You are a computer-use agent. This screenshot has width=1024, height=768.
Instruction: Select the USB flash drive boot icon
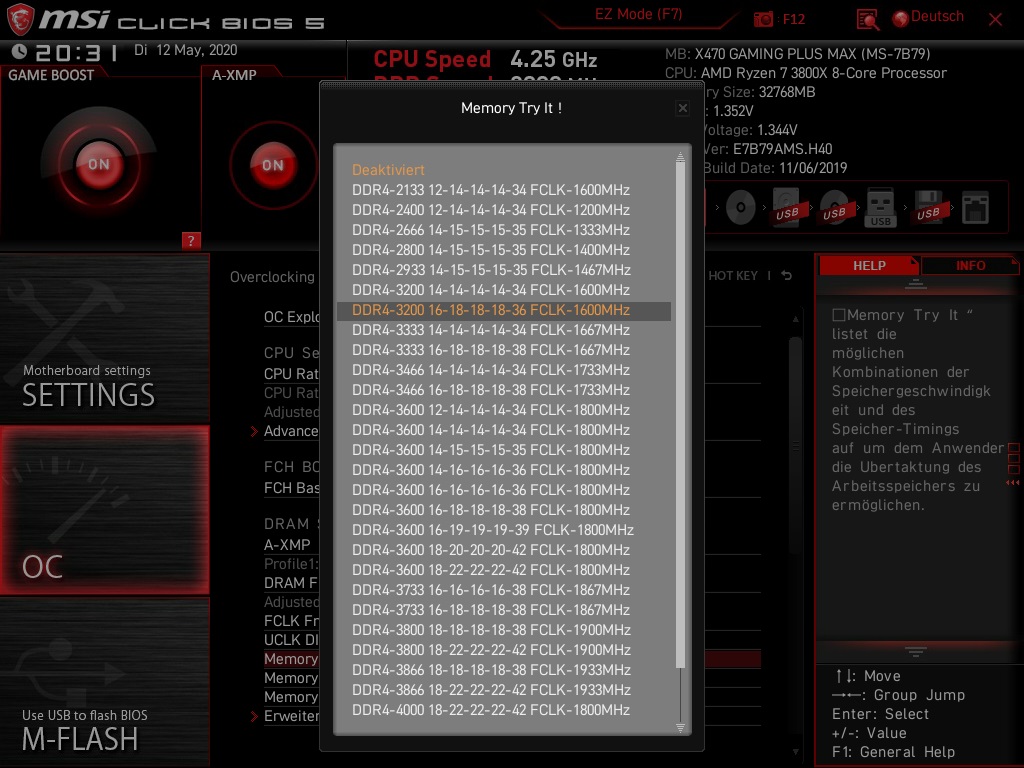click(880, 210)
